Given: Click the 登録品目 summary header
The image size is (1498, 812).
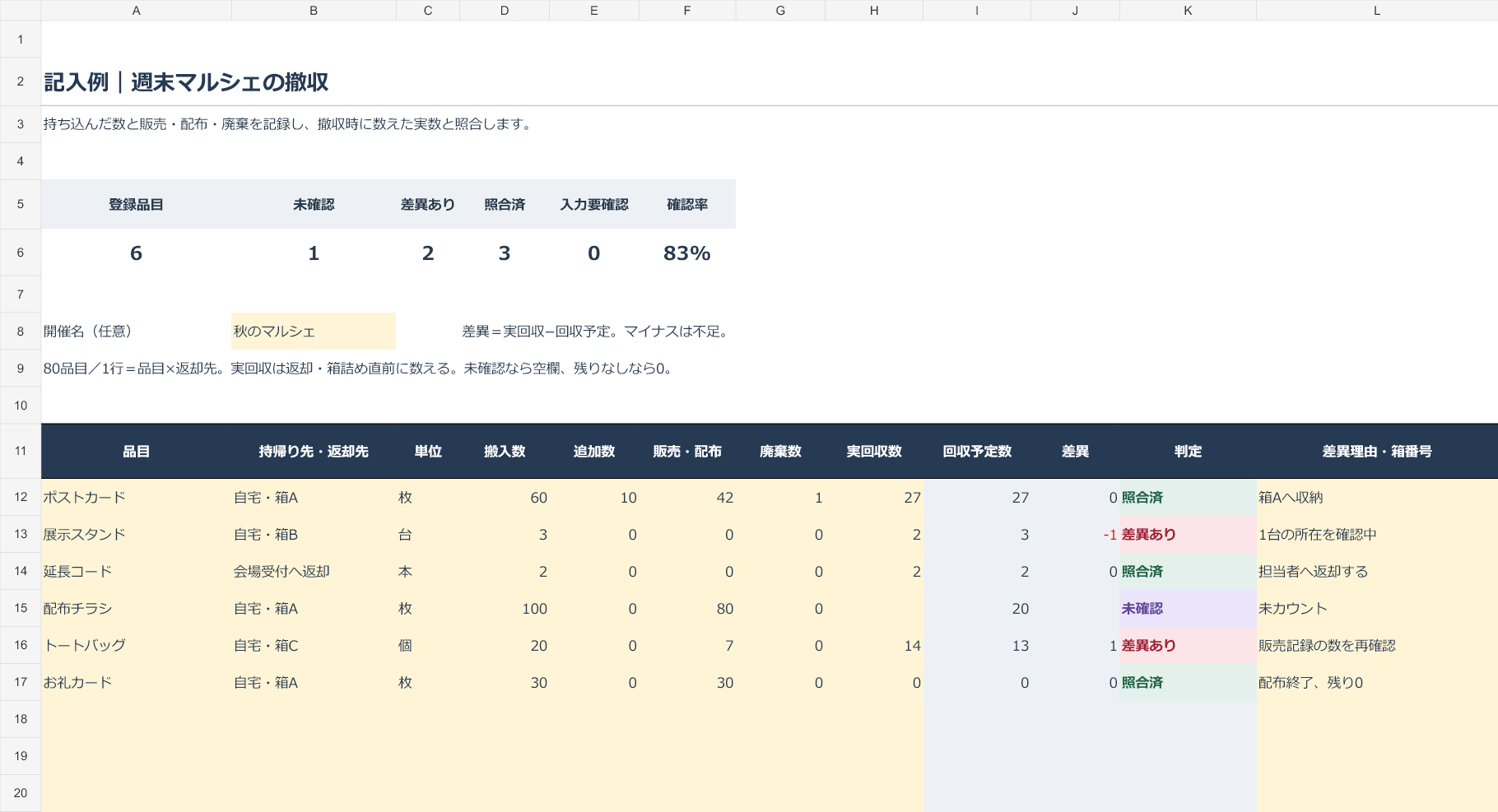Looking at the screenshot, I should [x=137, y=205].
